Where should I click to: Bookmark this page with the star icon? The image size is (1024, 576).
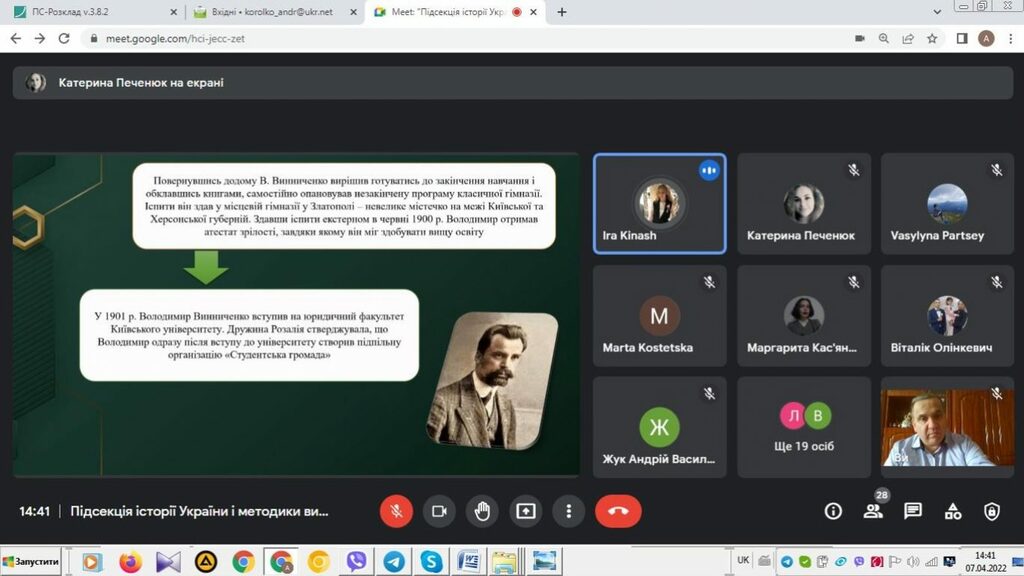click(932, 38)
